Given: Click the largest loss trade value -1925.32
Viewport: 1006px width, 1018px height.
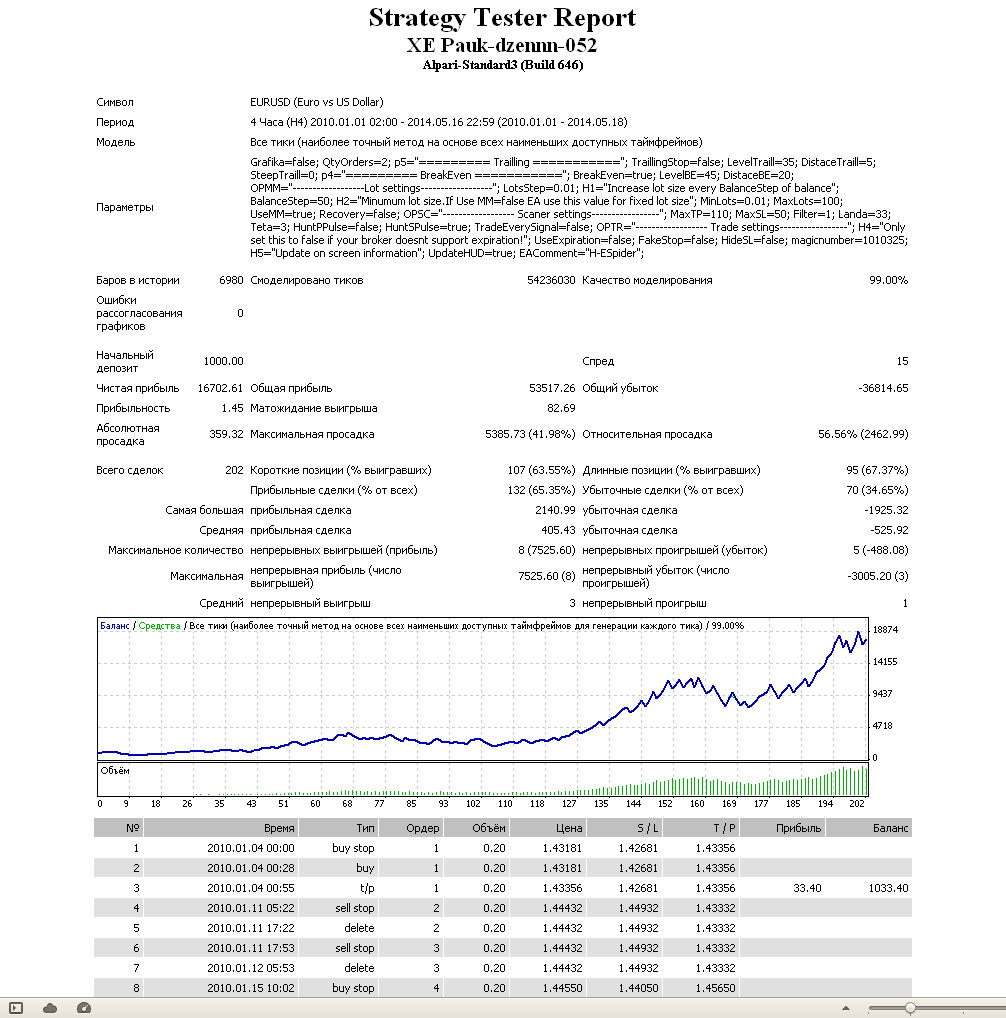Looking at the screenshot, I should 886,510.
